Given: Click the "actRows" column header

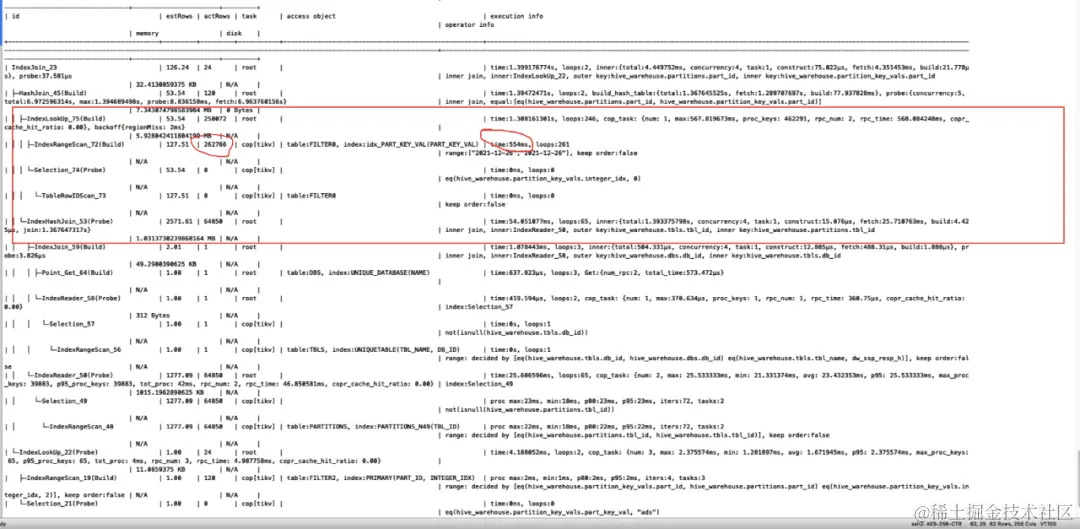Looking at the screenshot, I should [x=216, y=17].
